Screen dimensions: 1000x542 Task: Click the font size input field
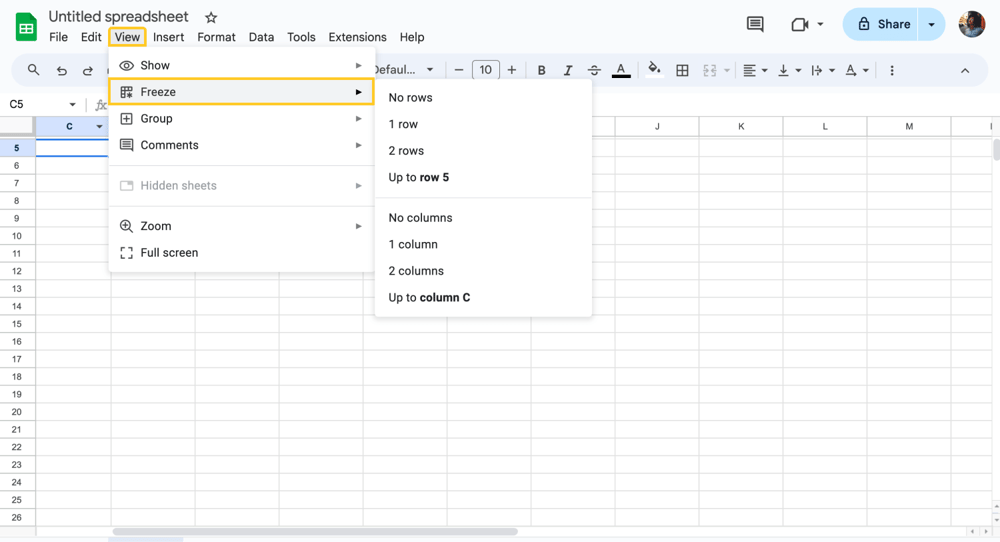coord(485,70)
